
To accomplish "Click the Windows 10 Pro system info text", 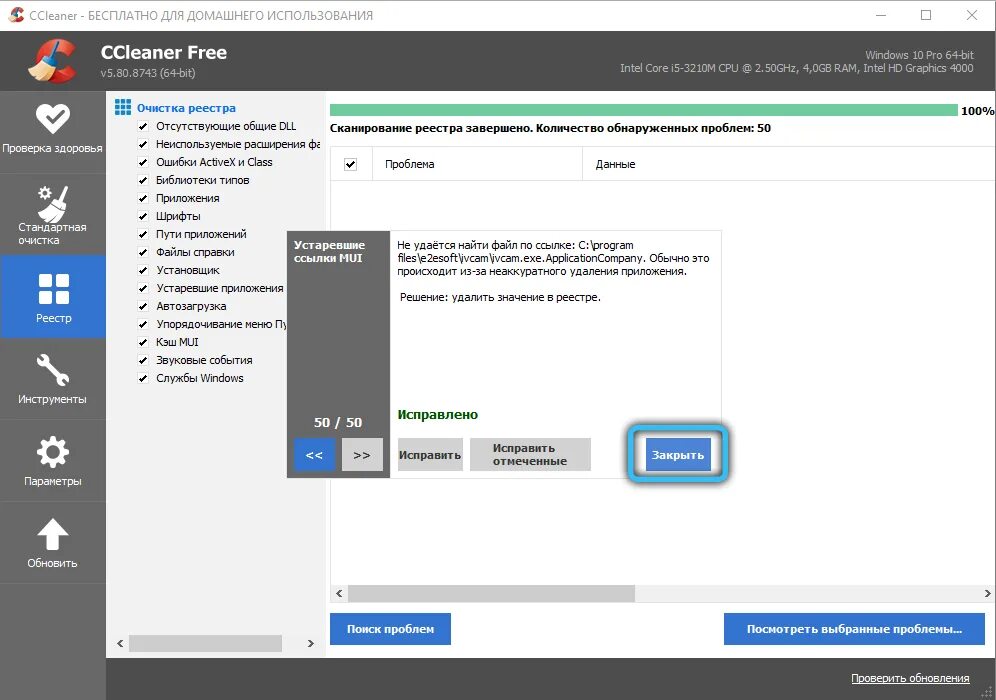I will [x=919, y=55].
